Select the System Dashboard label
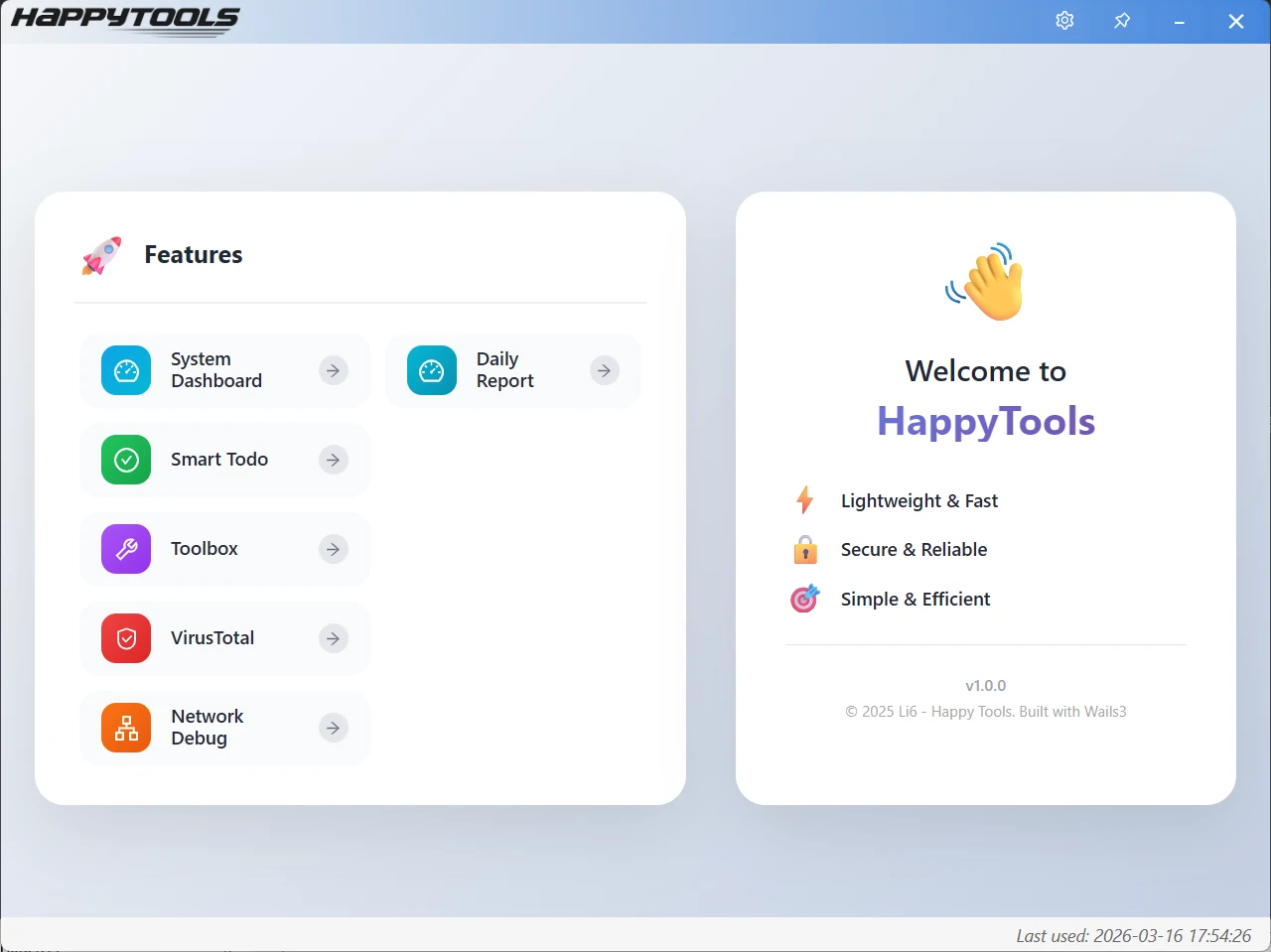The image size is (1271, 952). click(x=216, y=370)
